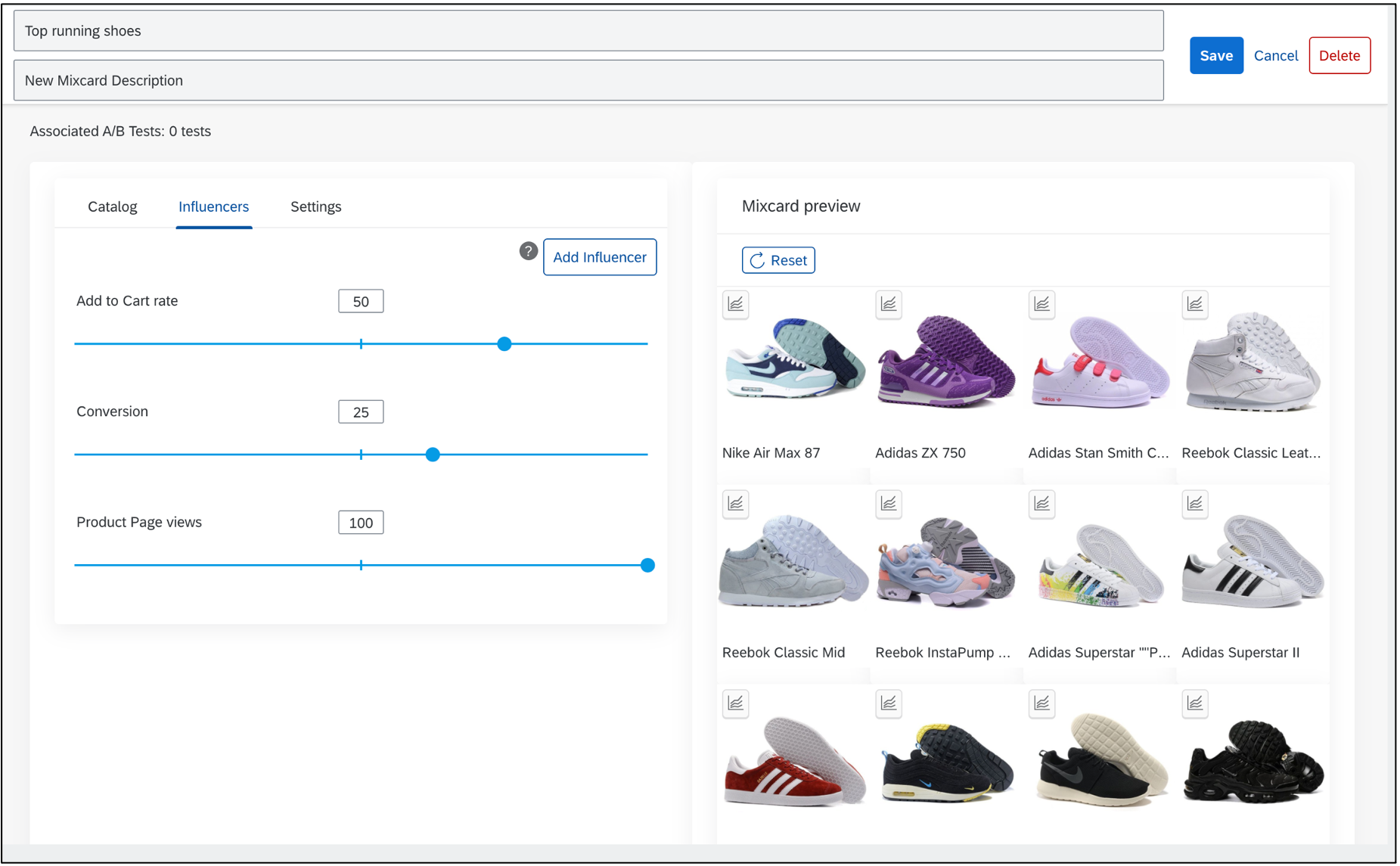Click the Add to Cart rate slider handle

tap(504, 344)
